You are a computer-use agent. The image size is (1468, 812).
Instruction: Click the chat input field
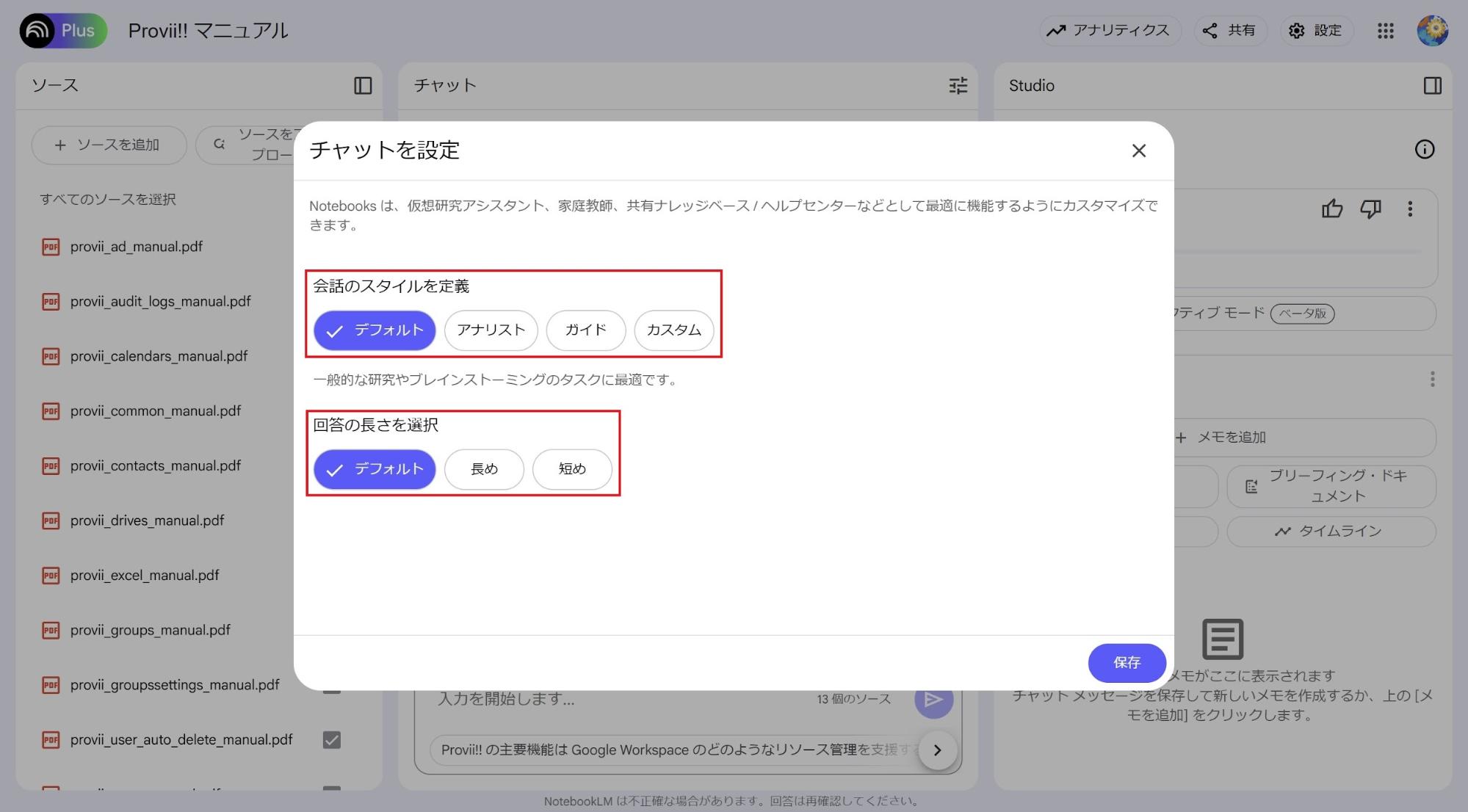[617, 699]
